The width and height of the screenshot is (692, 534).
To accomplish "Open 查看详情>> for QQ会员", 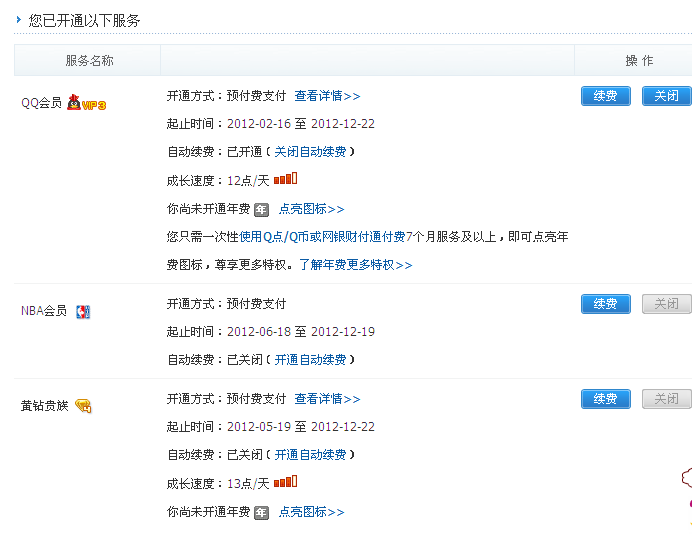I will 327,96.
